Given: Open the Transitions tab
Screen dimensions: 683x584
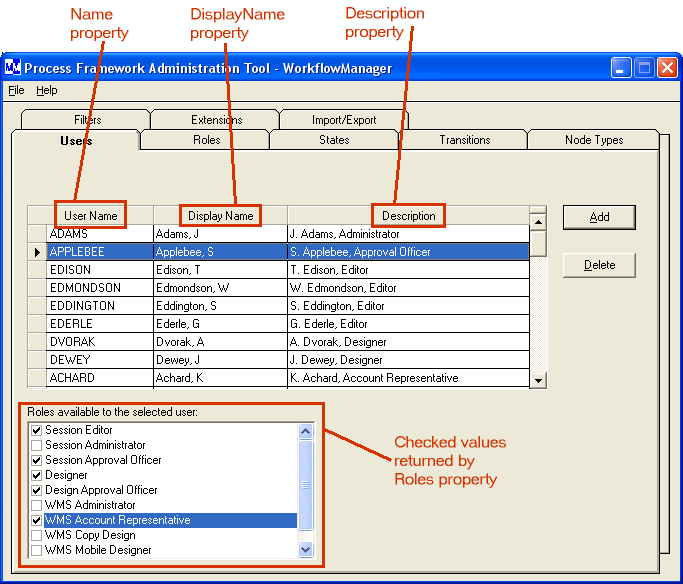Looking at the screenshot, I should click(464, 140).
